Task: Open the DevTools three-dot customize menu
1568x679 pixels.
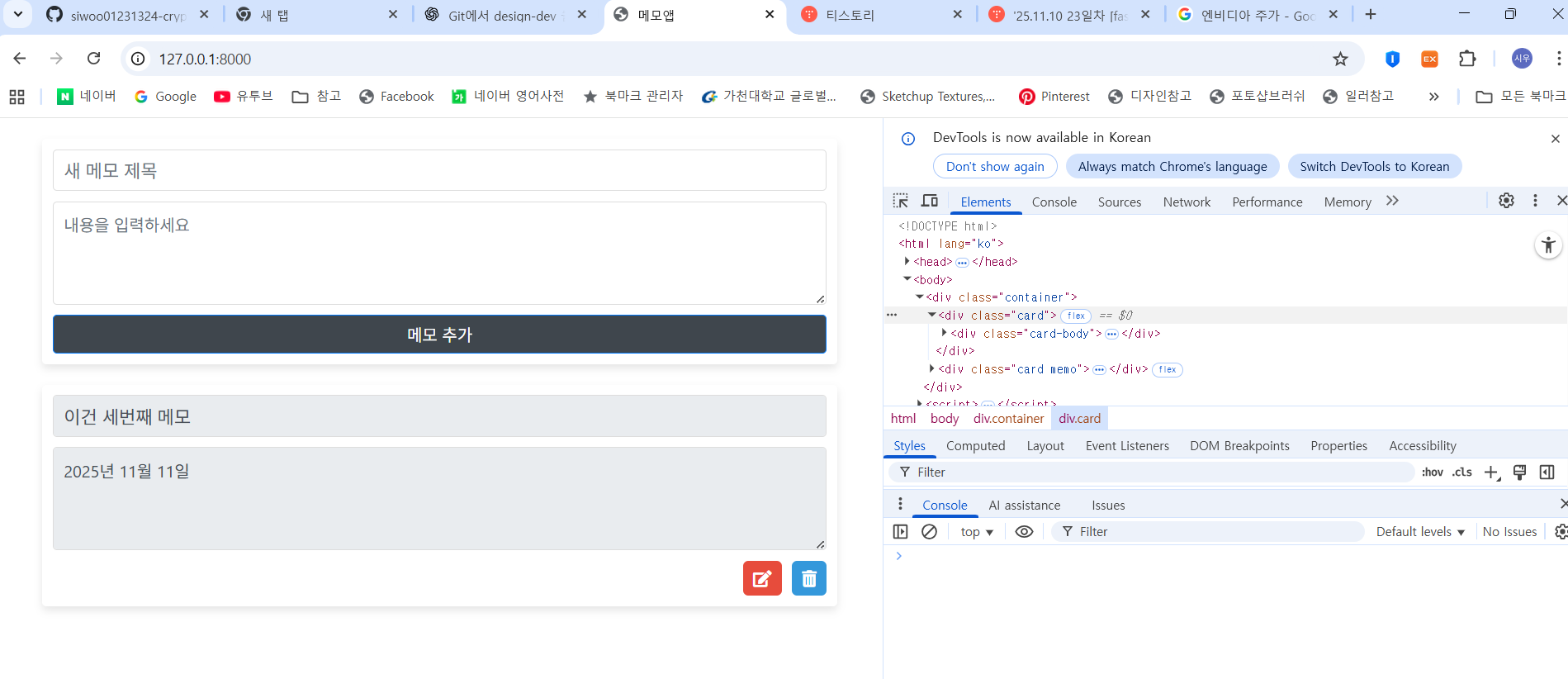Action: tap(1535, 201)
